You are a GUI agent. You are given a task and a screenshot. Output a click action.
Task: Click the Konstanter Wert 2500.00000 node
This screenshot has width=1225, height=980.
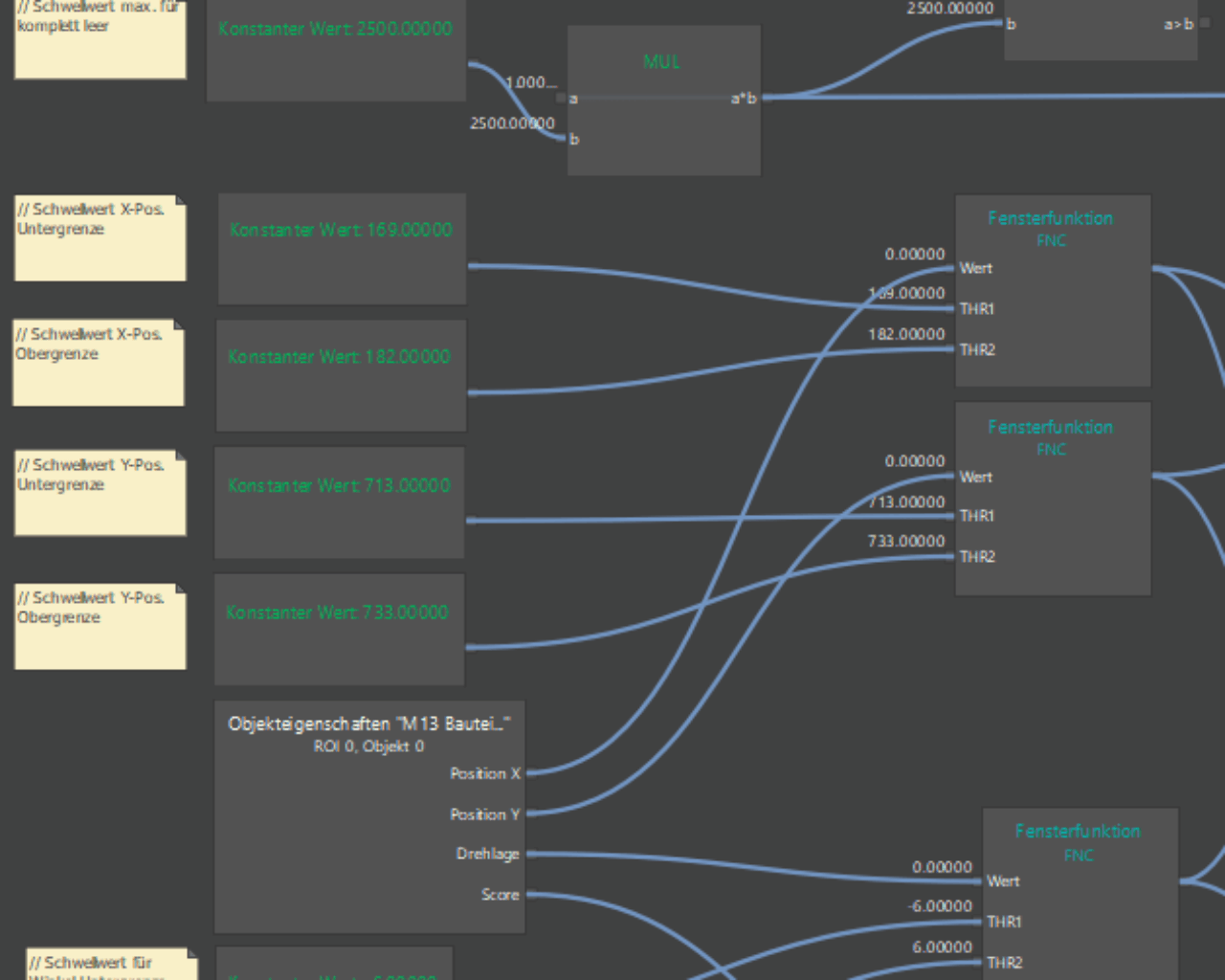coord(336,50)
